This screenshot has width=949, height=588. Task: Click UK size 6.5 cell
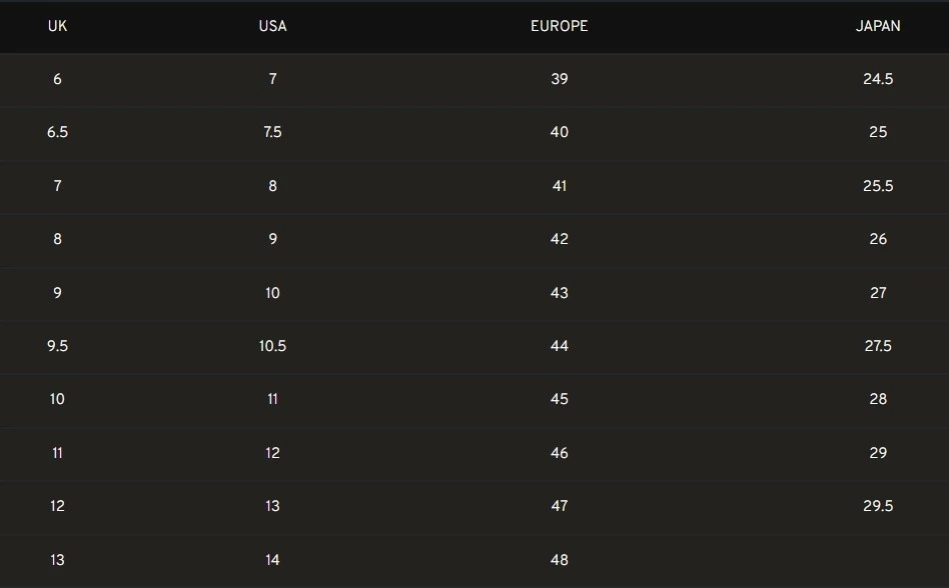[57, 132]
